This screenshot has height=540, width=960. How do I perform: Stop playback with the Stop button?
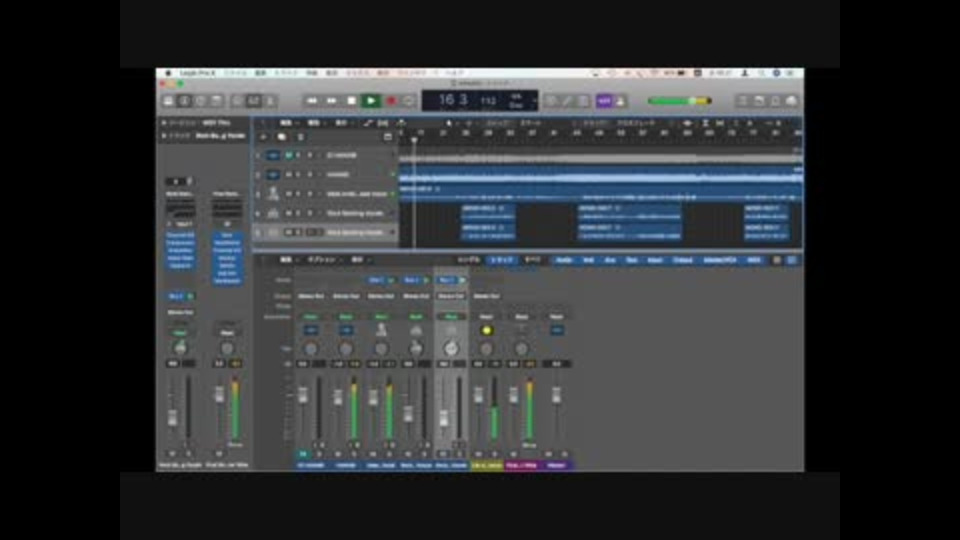(351, 101)
